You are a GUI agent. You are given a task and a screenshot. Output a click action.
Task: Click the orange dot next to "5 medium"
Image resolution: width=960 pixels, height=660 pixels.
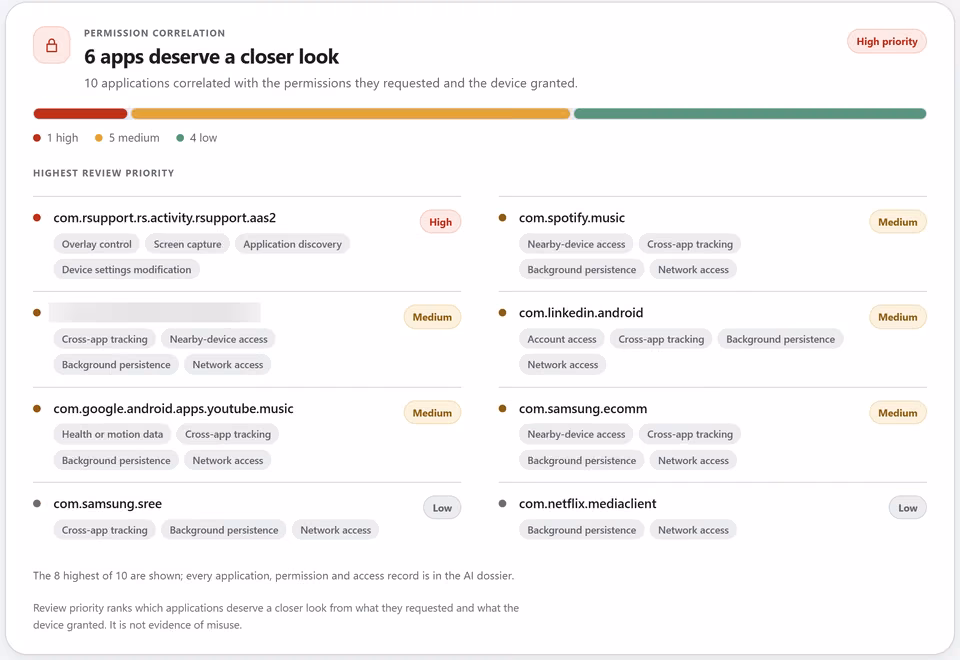click(99, 138)
